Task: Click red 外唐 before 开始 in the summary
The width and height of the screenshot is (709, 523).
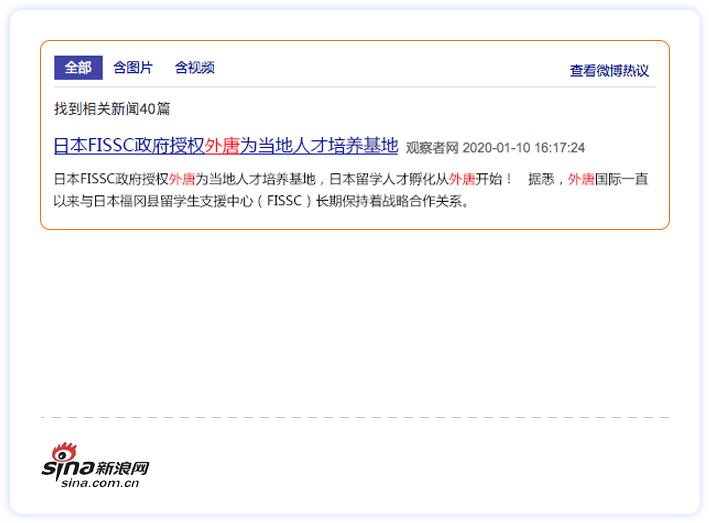Action: (x=461, y=180)
